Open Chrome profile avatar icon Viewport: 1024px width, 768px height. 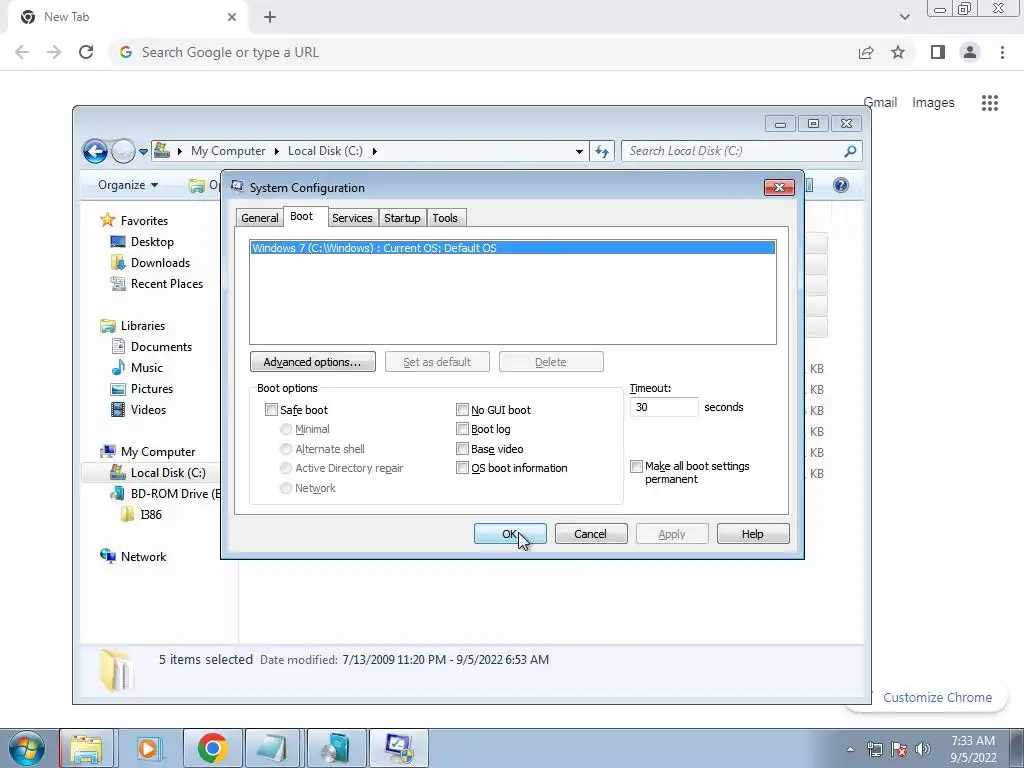[970, 52]
